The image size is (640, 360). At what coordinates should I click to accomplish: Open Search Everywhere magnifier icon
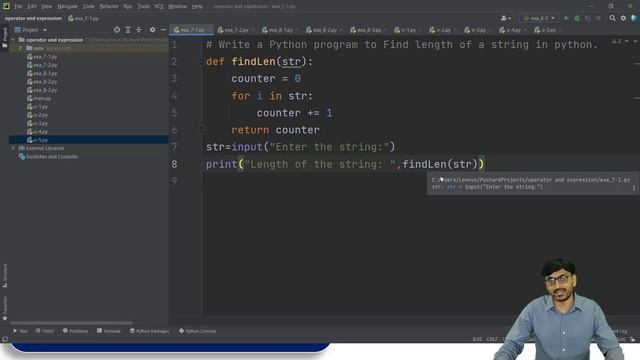click(612, 18)
